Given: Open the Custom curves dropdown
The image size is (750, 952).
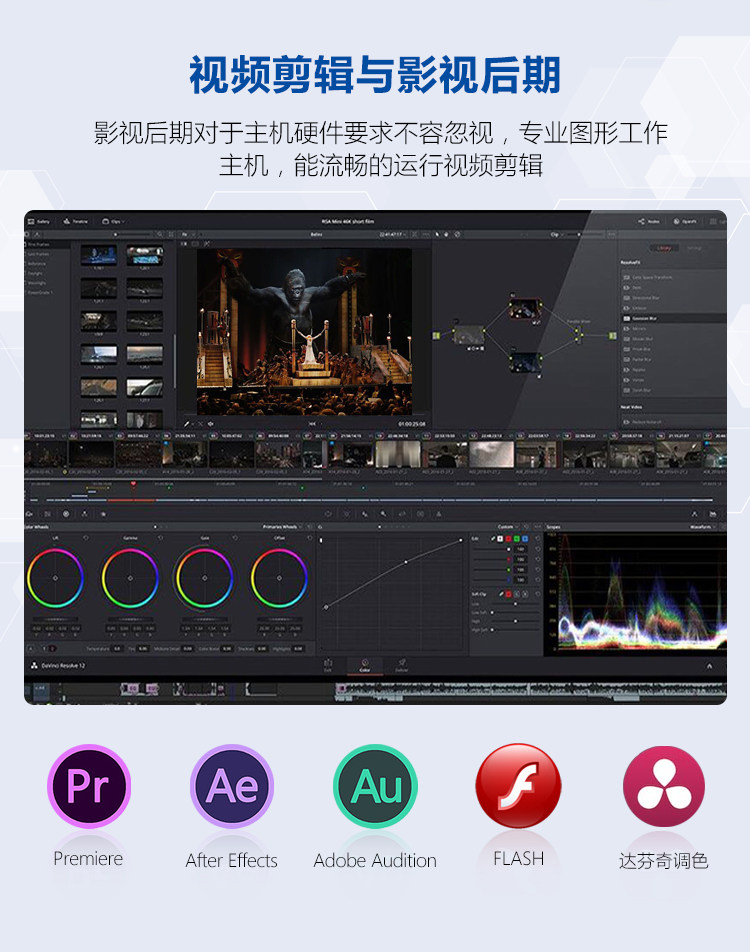Looking at the screenshot, I should point(509,527).
